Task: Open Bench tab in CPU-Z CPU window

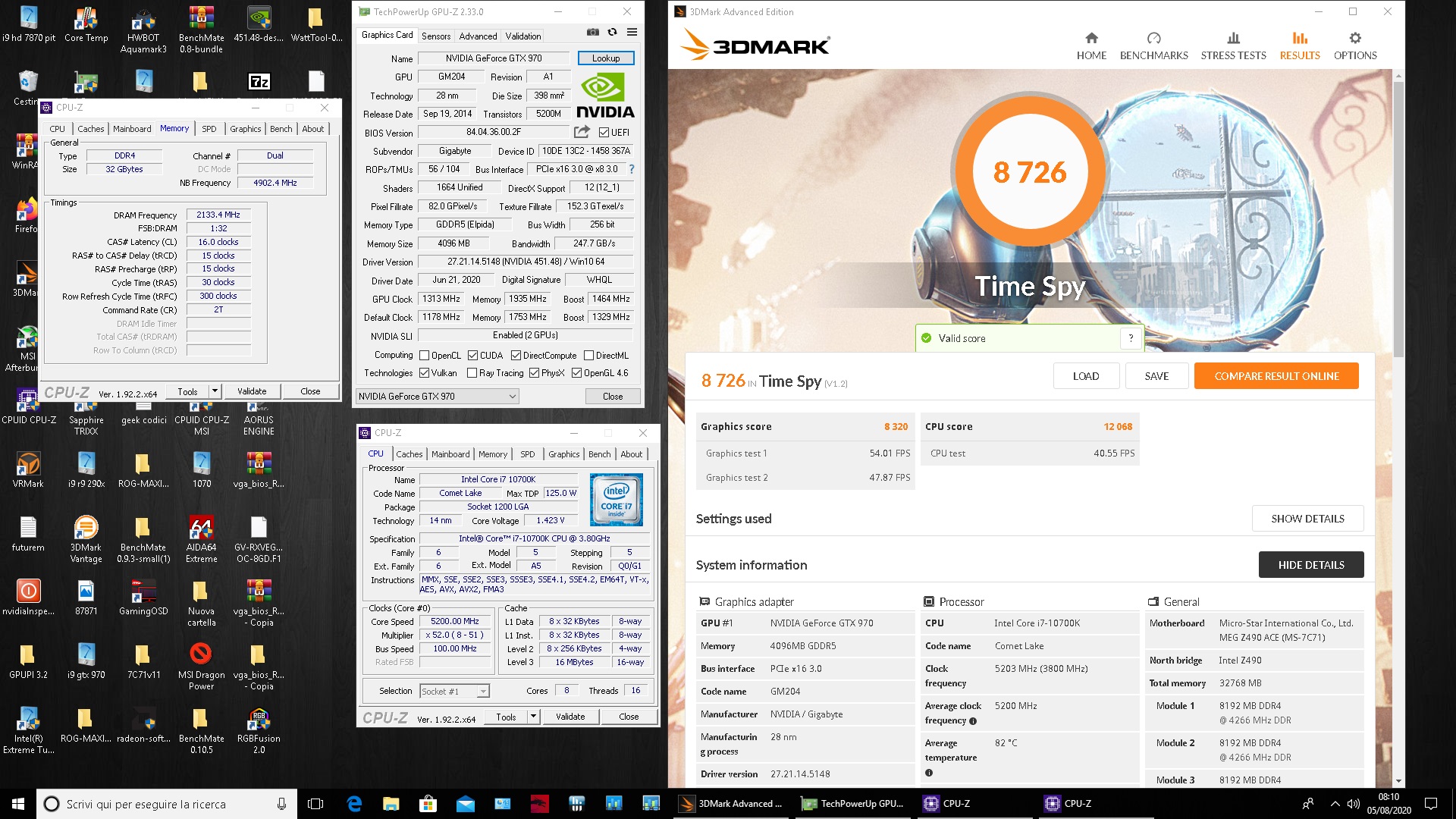Action: tap(599, 454)
